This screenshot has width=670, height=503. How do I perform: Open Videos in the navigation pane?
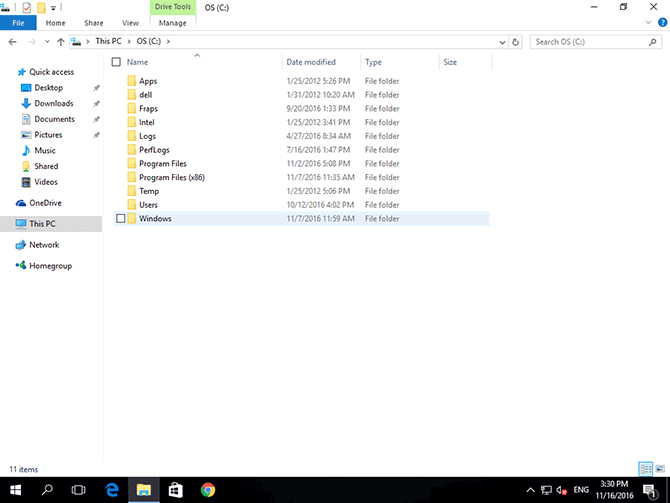46,182
